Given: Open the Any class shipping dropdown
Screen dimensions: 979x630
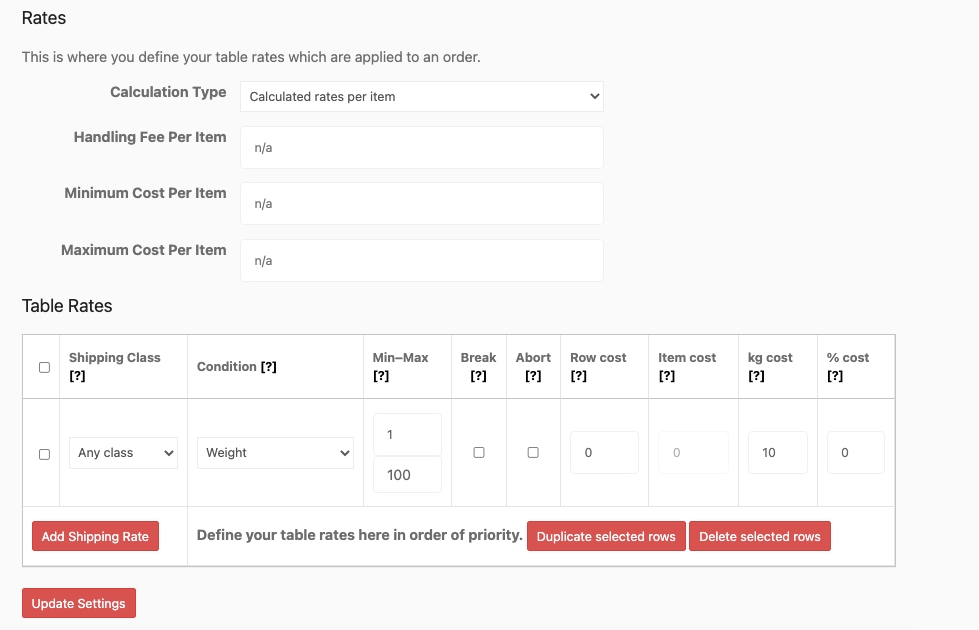Looking at the screenshot, I should [x=123, y=453].
